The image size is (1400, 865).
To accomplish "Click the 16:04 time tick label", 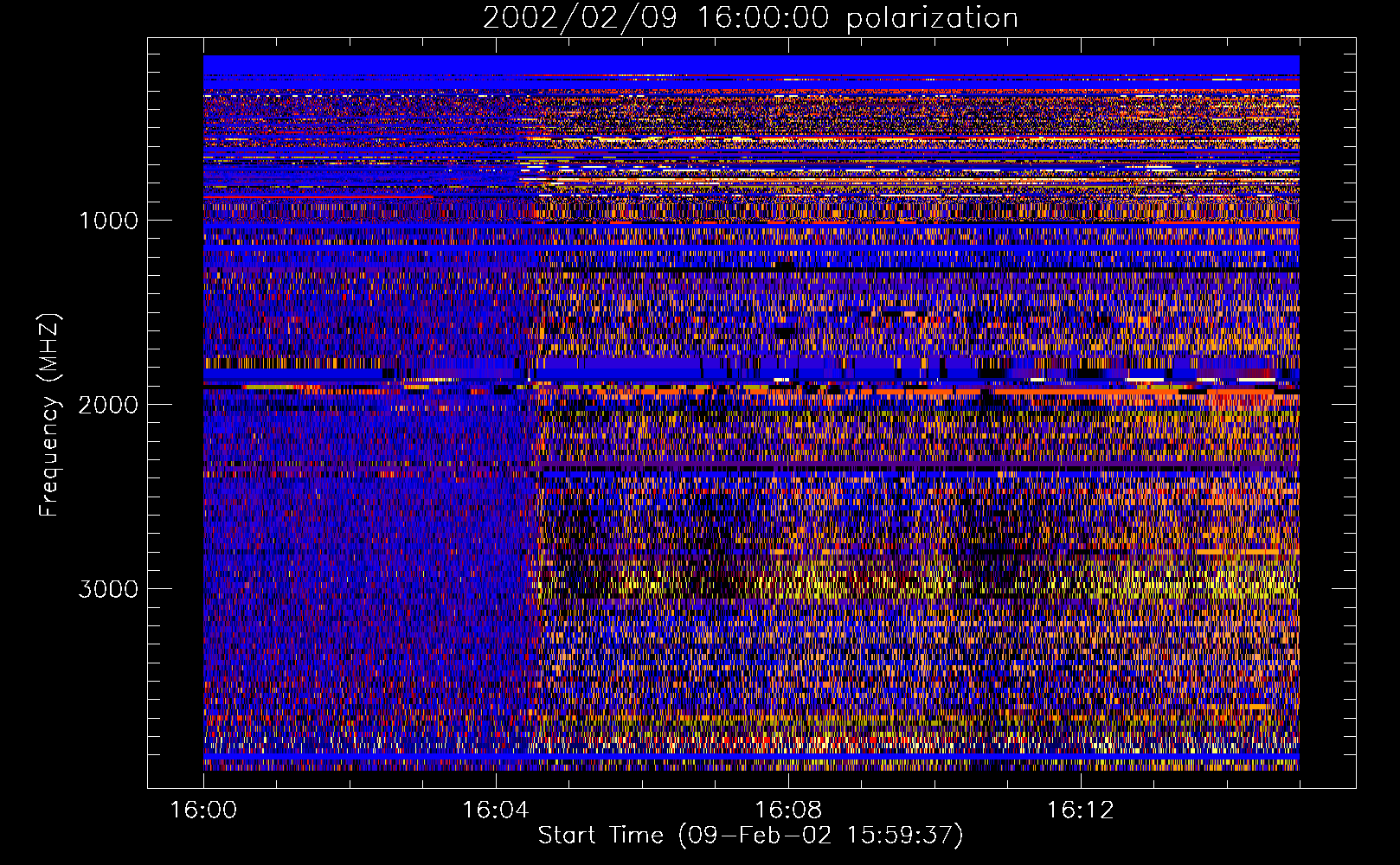I will tap(496, 811).
